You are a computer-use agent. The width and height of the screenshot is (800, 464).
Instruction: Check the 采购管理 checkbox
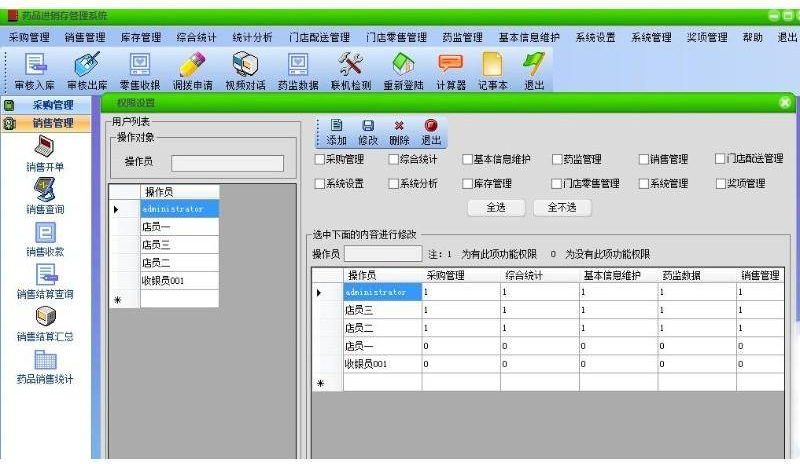point(320,159)
